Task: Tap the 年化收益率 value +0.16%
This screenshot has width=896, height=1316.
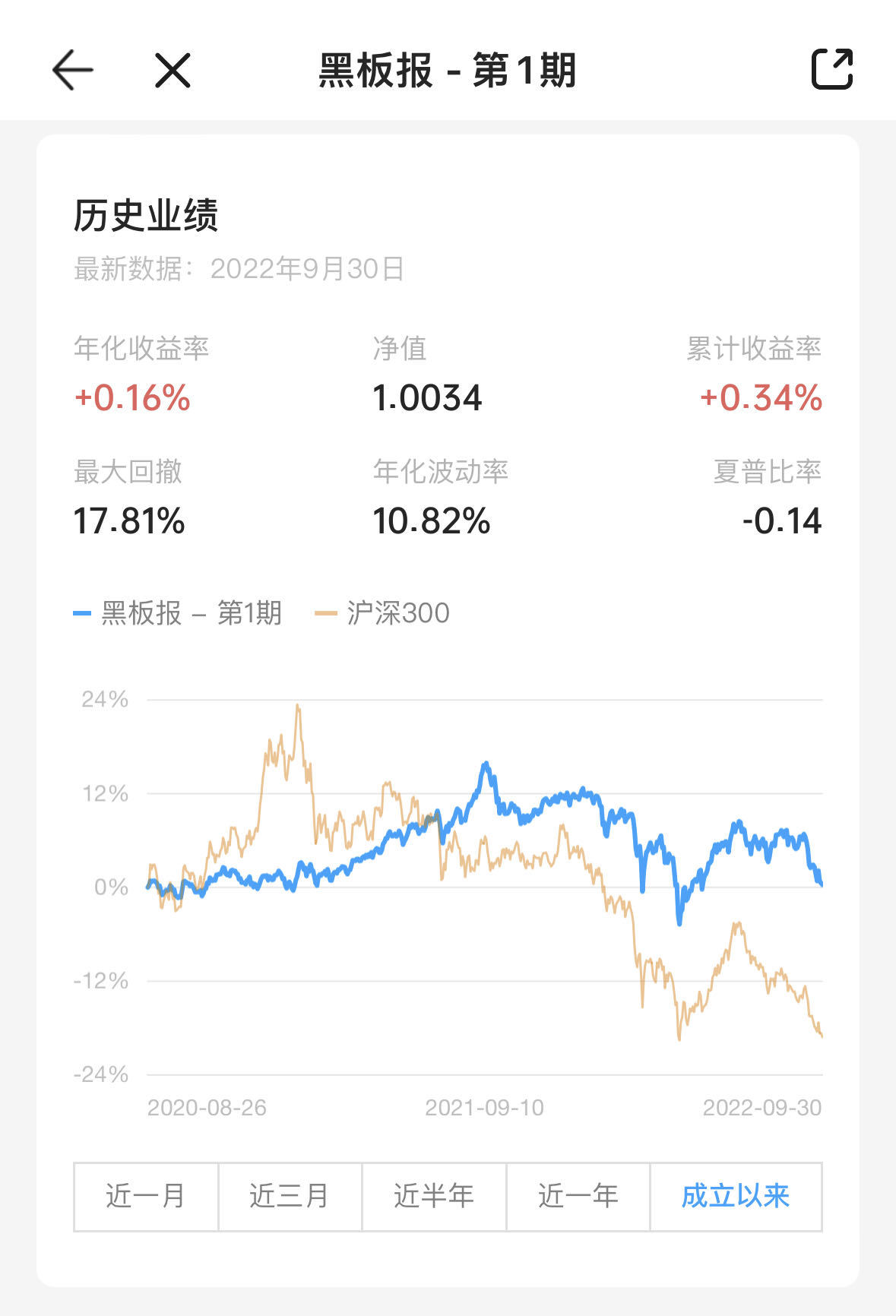Action: coord(132,398)
